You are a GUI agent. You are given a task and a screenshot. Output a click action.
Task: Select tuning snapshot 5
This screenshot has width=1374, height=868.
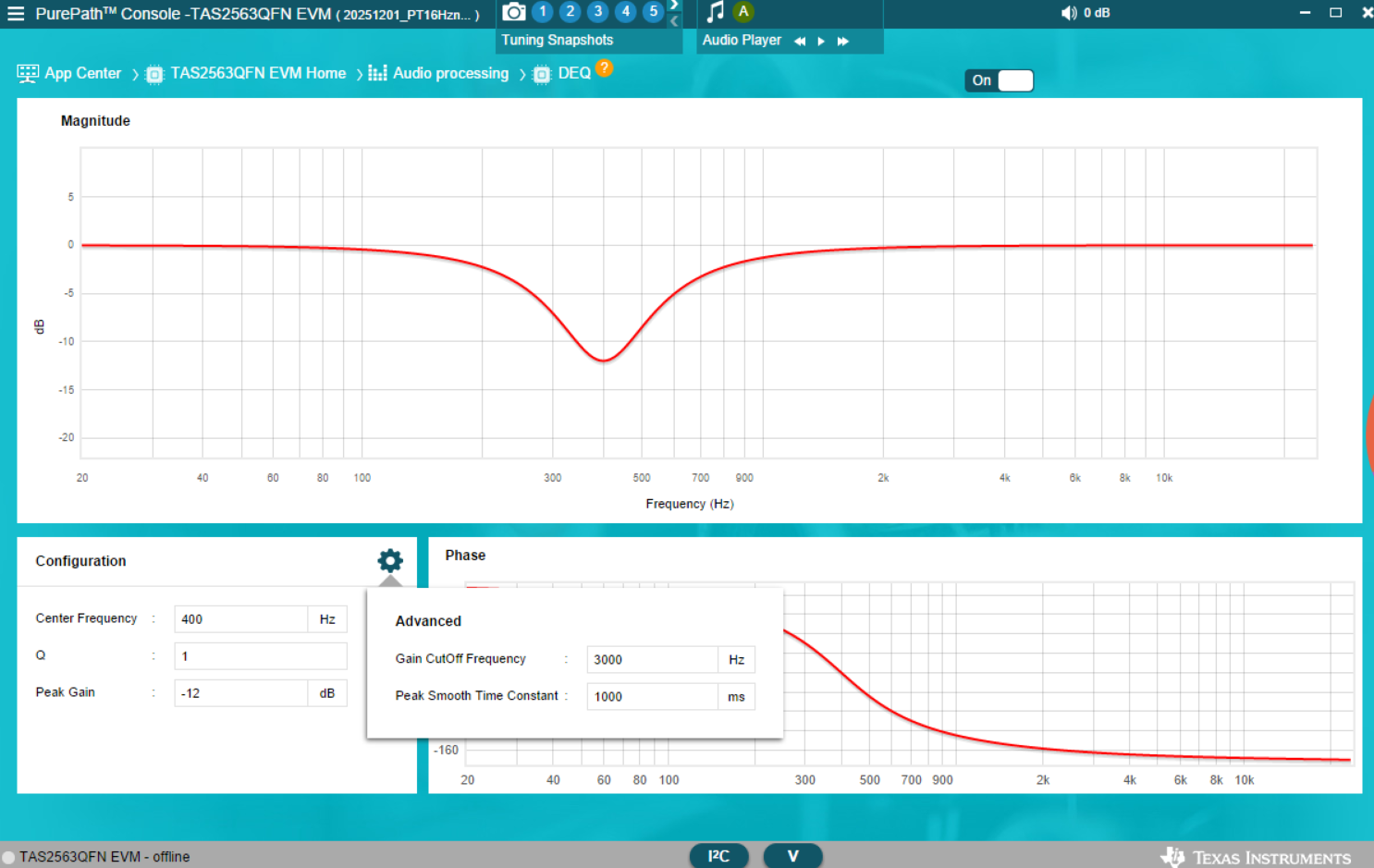pyautogui.click(x=654, y=12)
